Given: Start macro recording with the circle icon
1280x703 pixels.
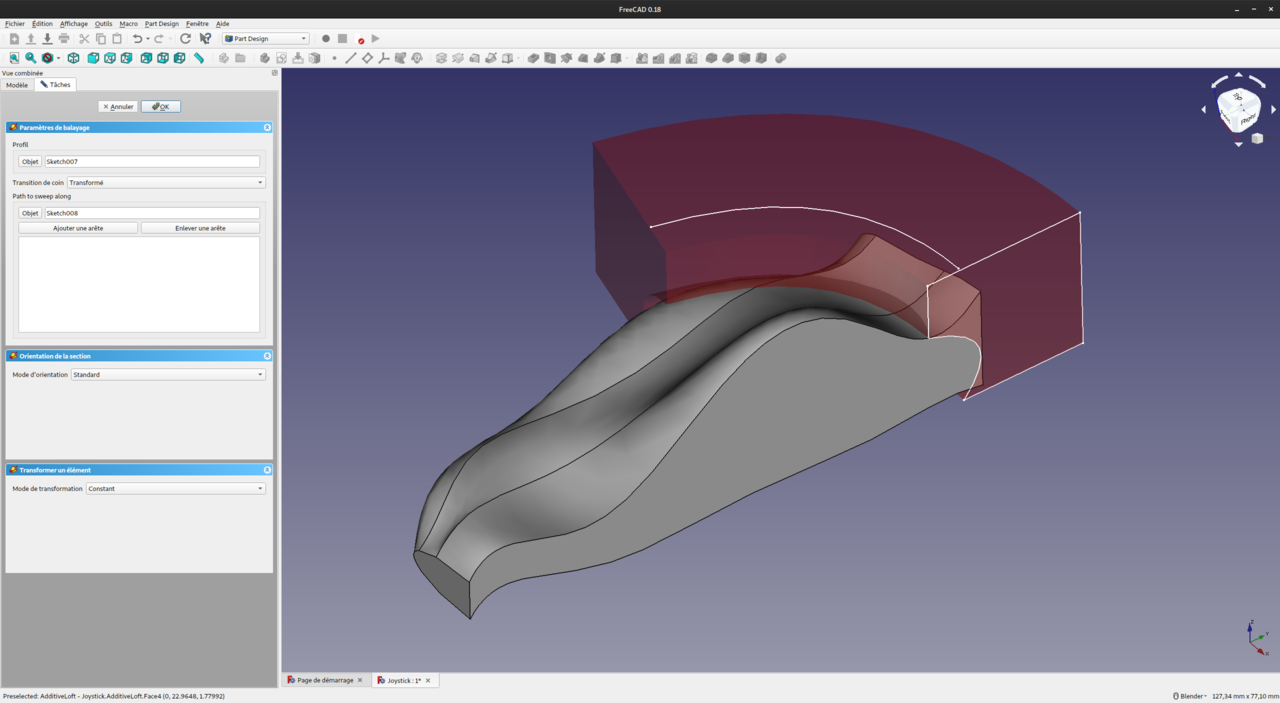Looking at the screenshot, I should [326, 39].
